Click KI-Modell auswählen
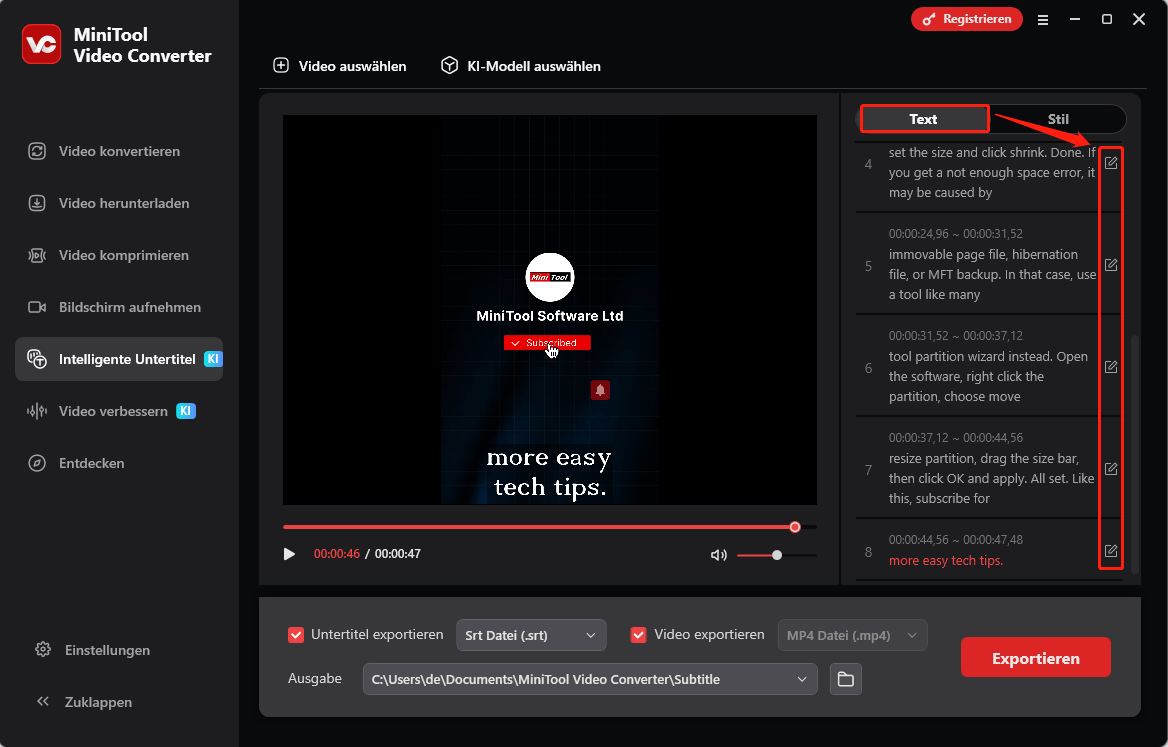 [521, 66]
